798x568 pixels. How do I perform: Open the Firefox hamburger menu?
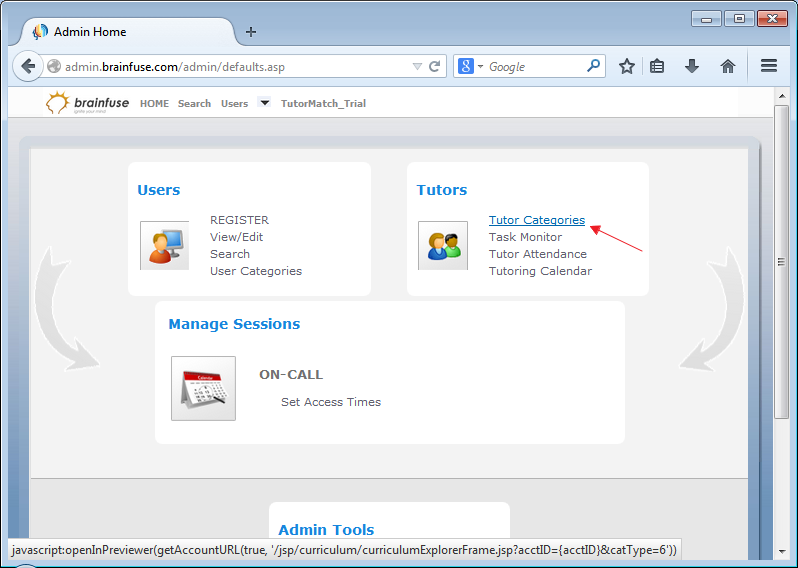[768, 66]
